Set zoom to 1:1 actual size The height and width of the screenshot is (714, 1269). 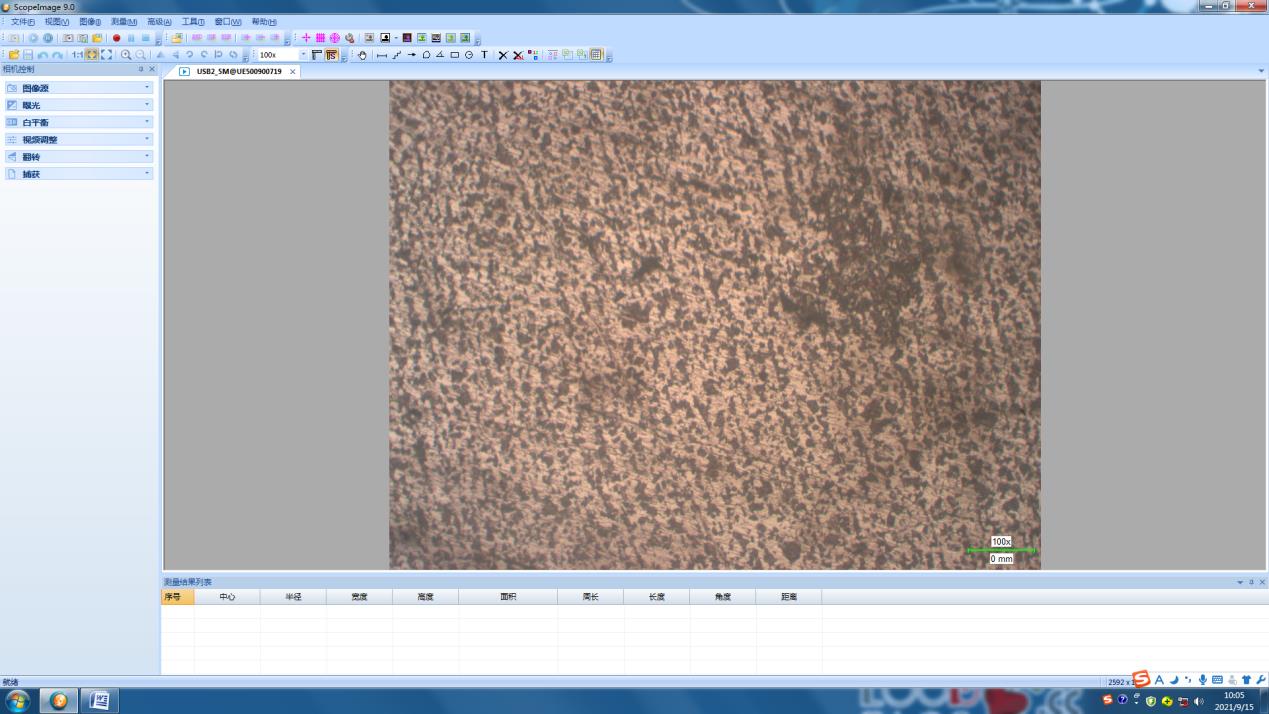77,55
